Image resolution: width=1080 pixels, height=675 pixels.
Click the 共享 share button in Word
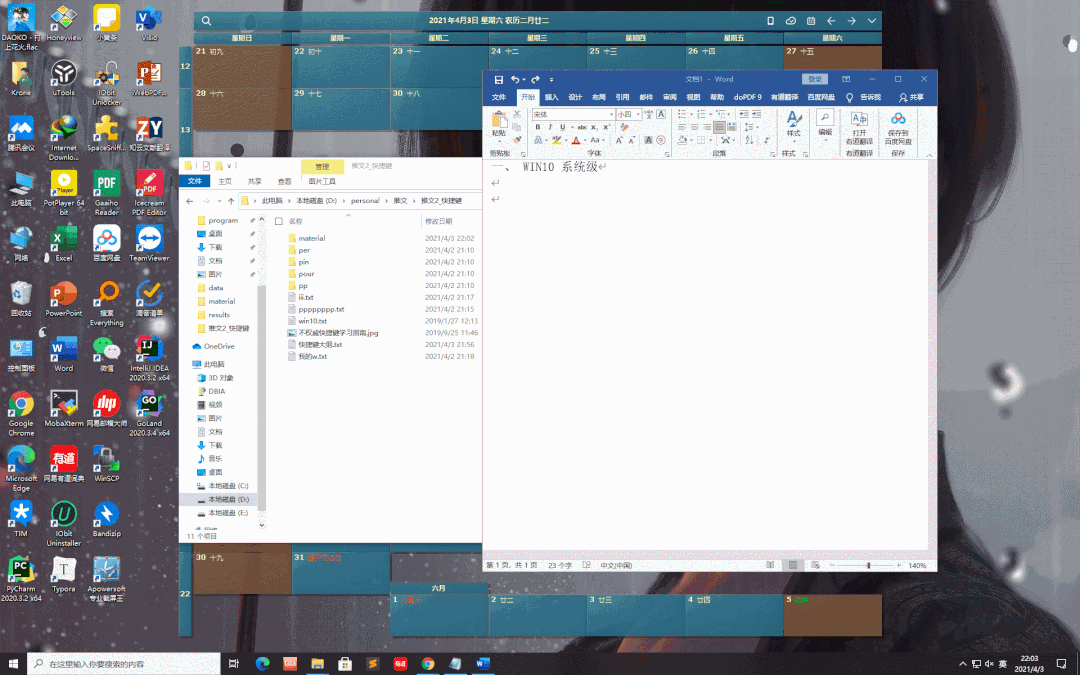pos(911,97)
